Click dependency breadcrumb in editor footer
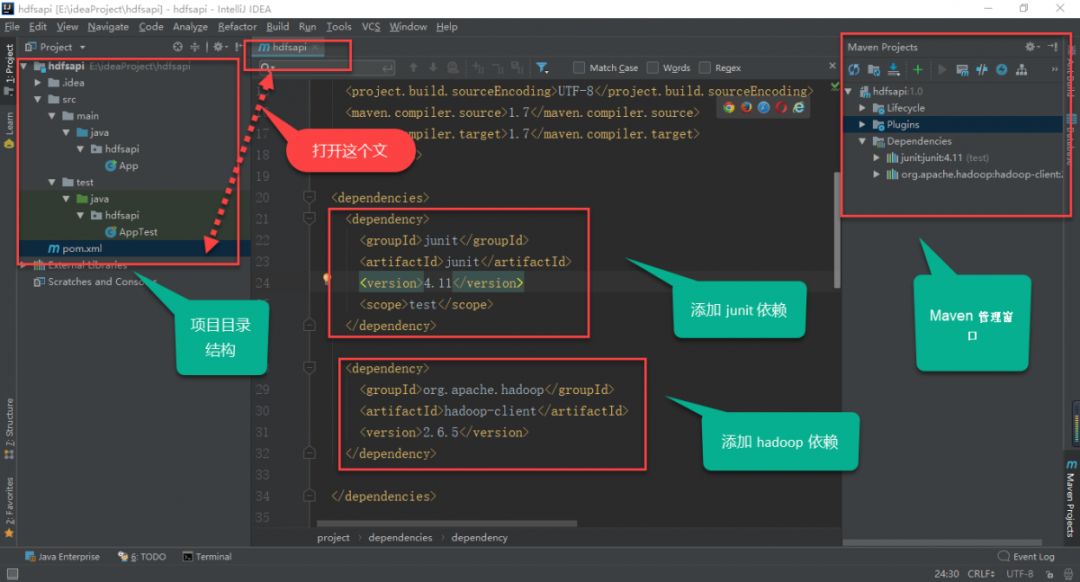 pos(479,537)
